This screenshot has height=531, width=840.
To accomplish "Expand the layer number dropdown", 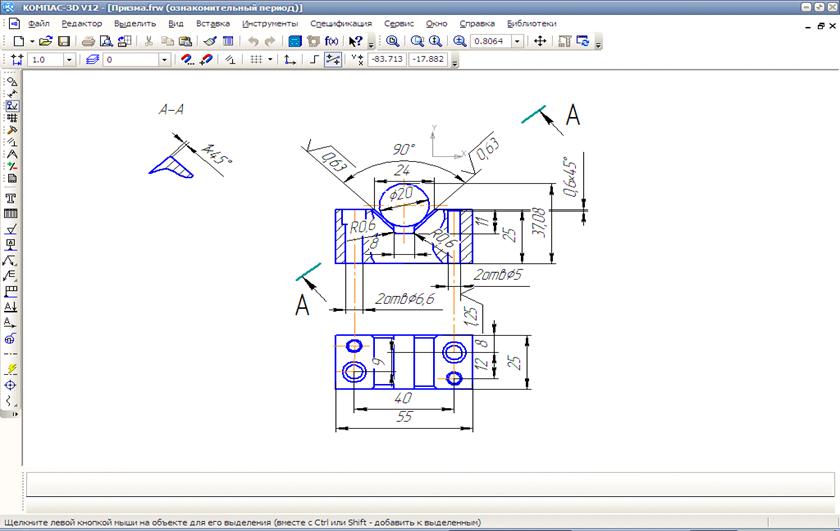I will [165, 60].
